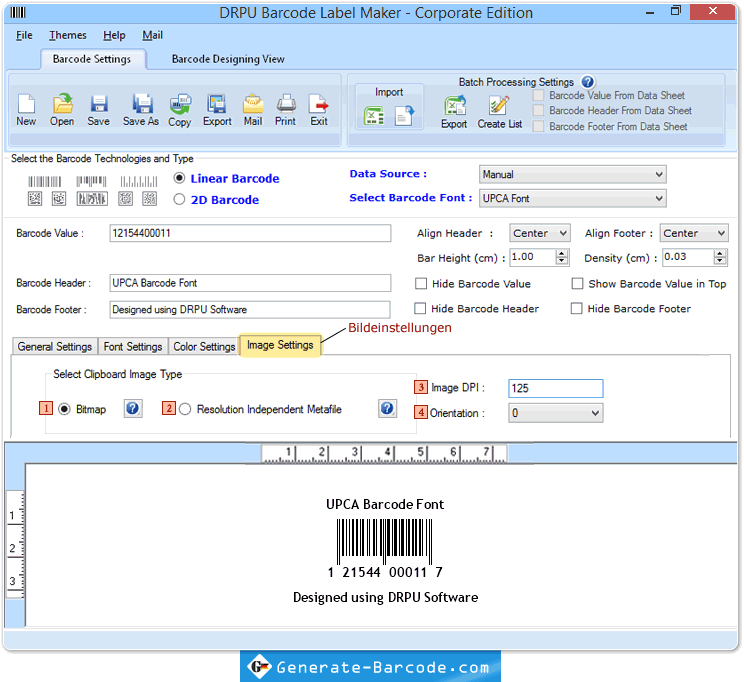Select Bitmap clipboard image type
The height and width of the screenshot is (682, 744).
tap(65, 409)
